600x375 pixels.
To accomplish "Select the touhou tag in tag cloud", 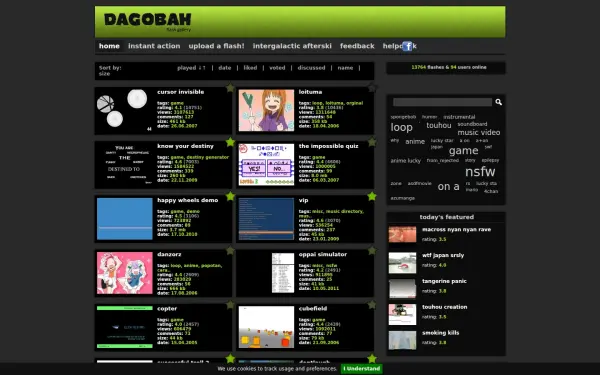I will click(439, 126).
